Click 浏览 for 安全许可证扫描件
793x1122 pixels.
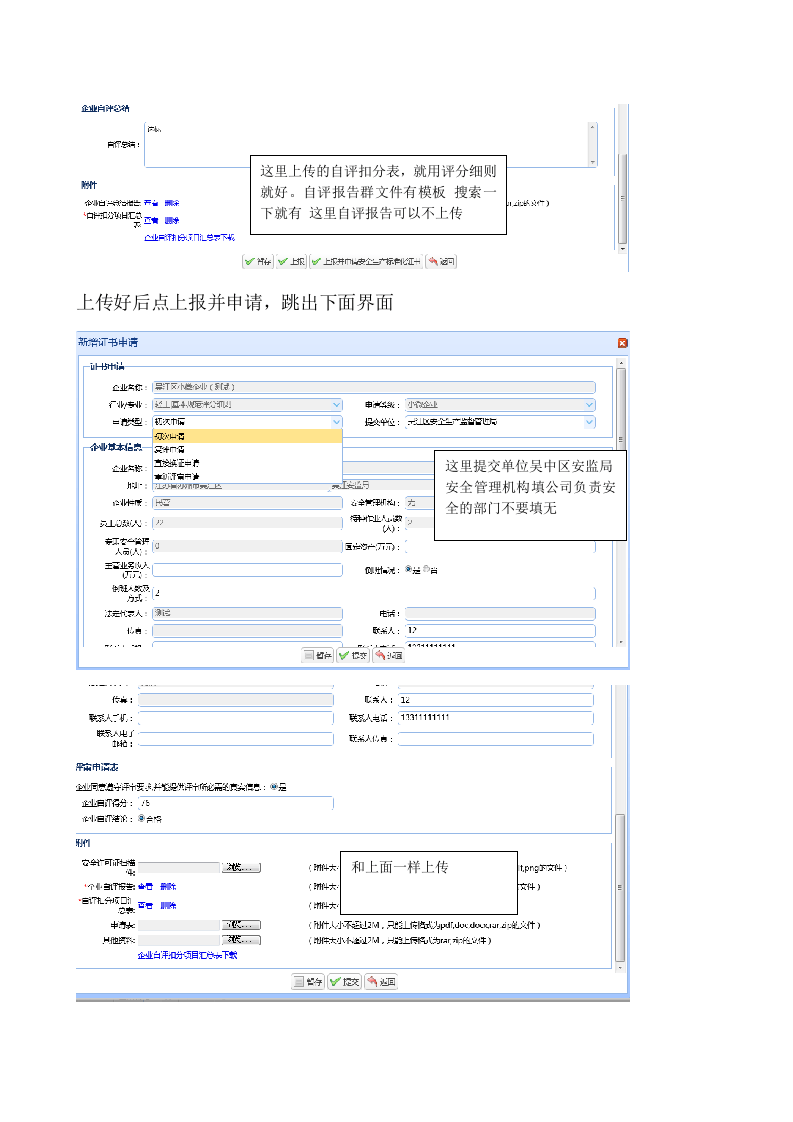coord(240,868)
